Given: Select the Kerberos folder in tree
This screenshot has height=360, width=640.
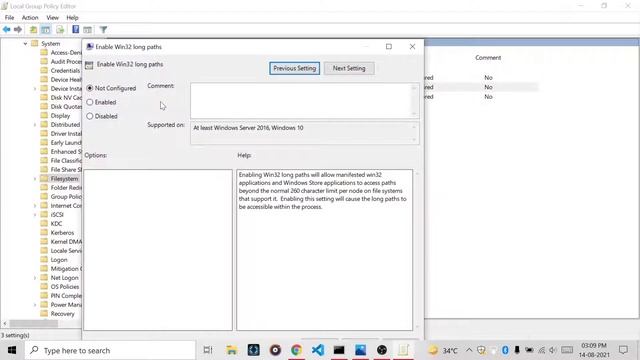Looking at the screenshot, I should (62, 233).
